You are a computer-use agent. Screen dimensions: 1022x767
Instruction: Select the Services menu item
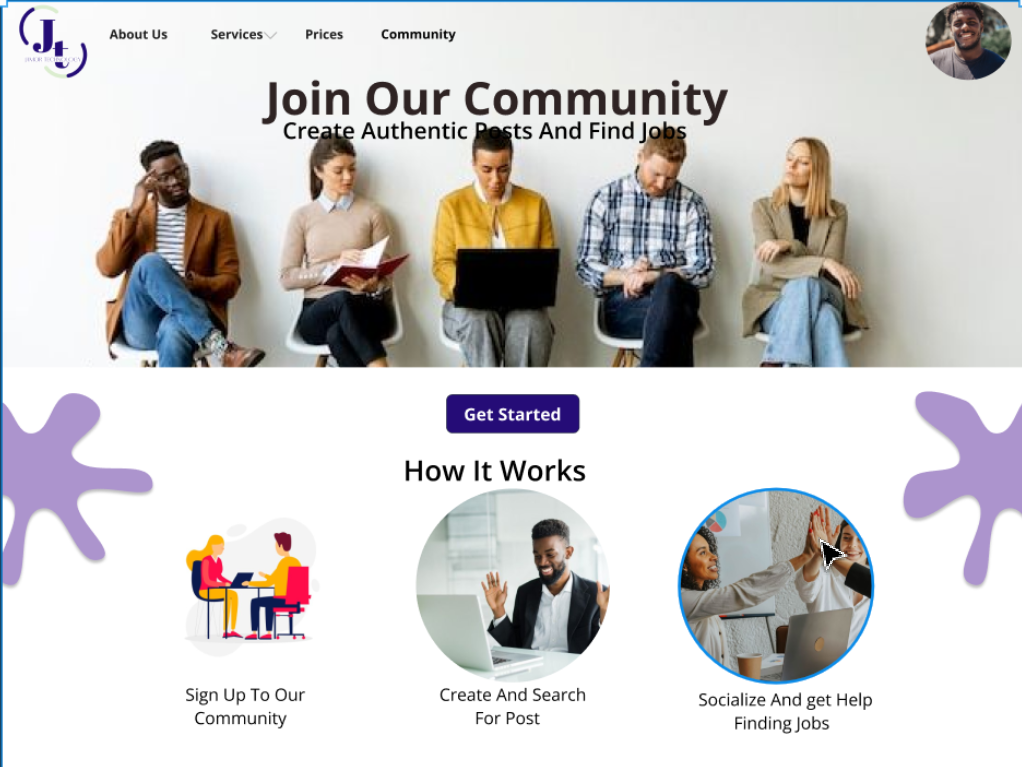tap(237, 35)
